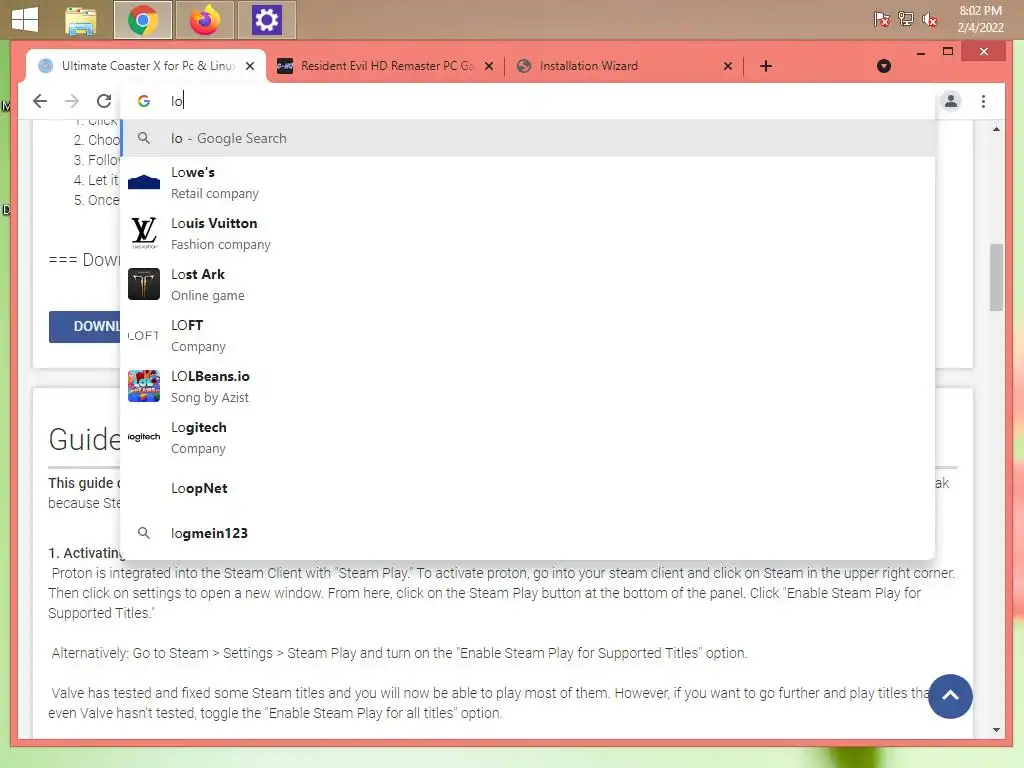
Task: Switch to Resident Evil HD Remaster tab
Action: [x=385, y=66]
